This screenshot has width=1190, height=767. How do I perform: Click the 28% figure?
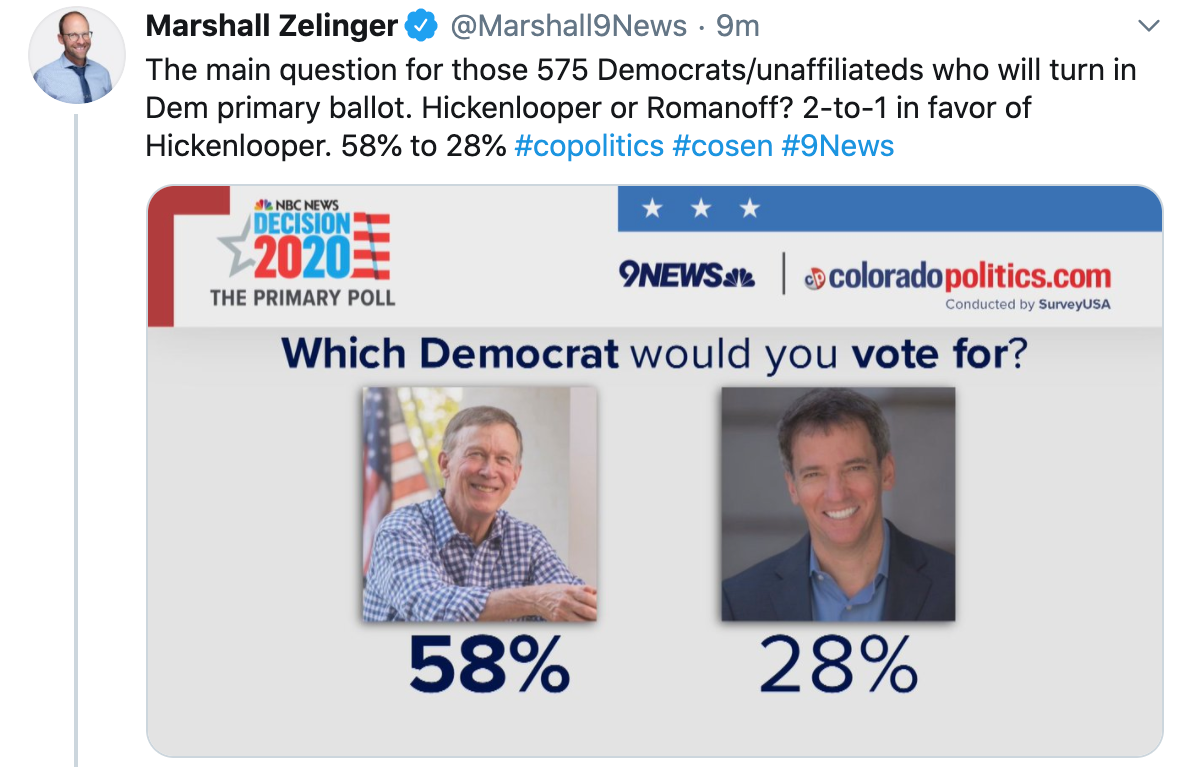838,664
